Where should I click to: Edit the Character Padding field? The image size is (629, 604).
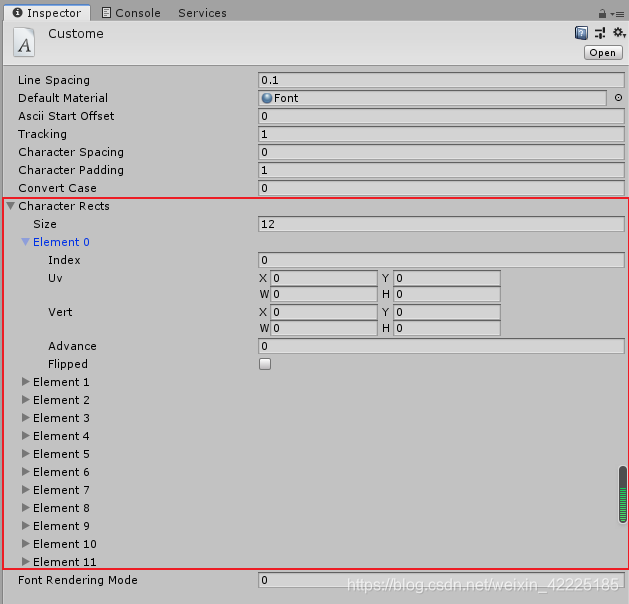click(x=441, y=170)
